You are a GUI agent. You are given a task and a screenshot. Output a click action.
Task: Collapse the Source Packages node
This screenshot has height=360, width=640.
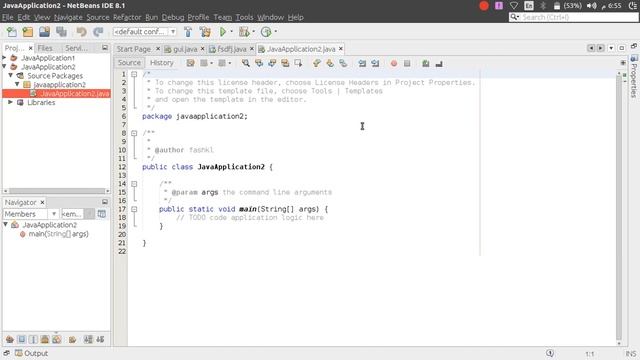coord(11,76)
